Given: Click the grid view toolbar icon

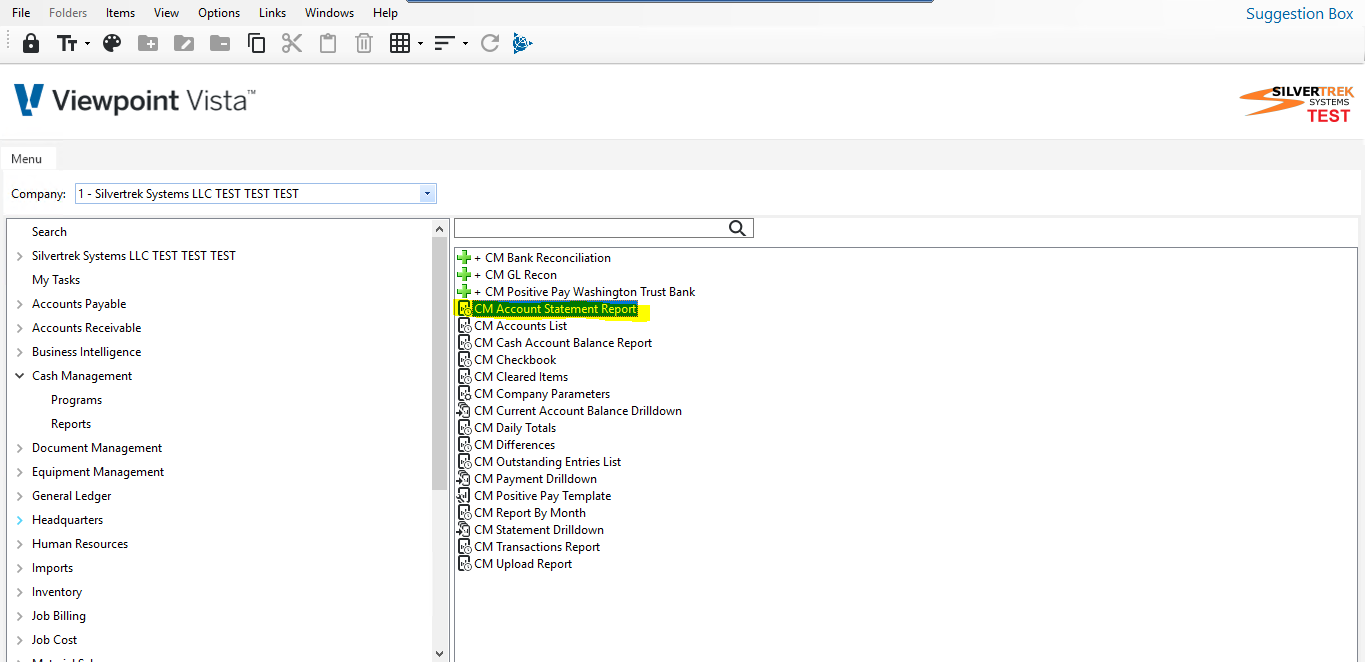Looking at the screenshot, I should (x=401, y=43).
